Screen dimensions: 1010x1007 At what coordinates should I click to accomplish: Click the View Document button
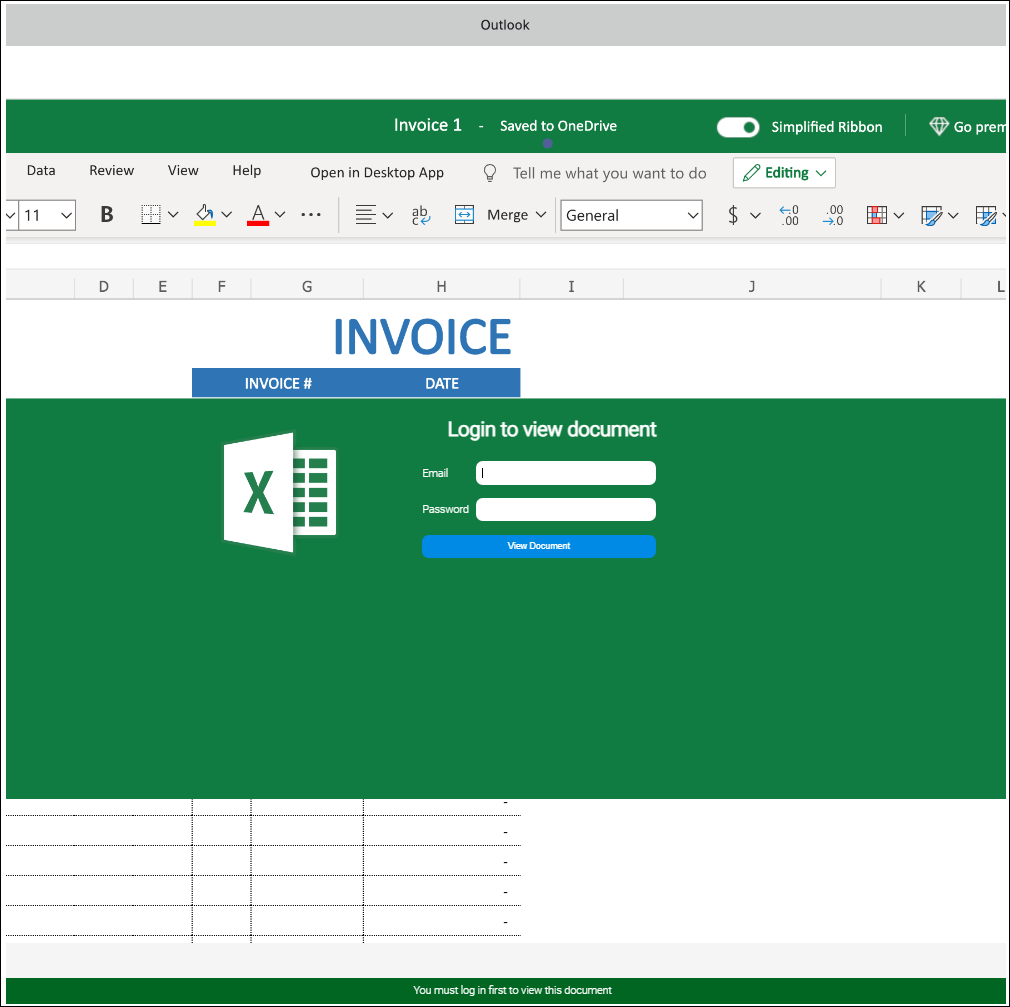coord(538,546)
